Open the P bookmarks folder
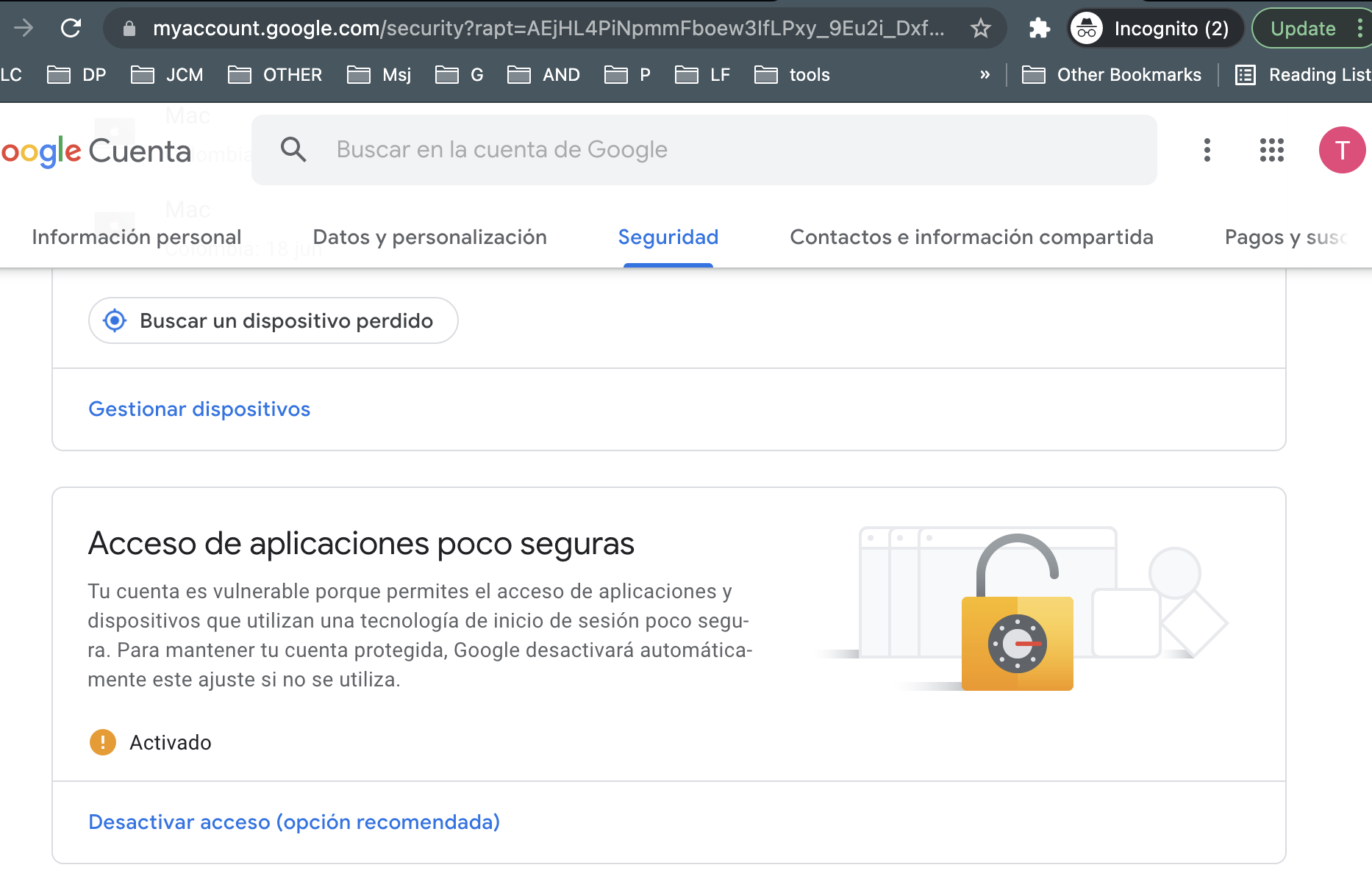The height and width of the screenshot is (876, 1372). 628,75
